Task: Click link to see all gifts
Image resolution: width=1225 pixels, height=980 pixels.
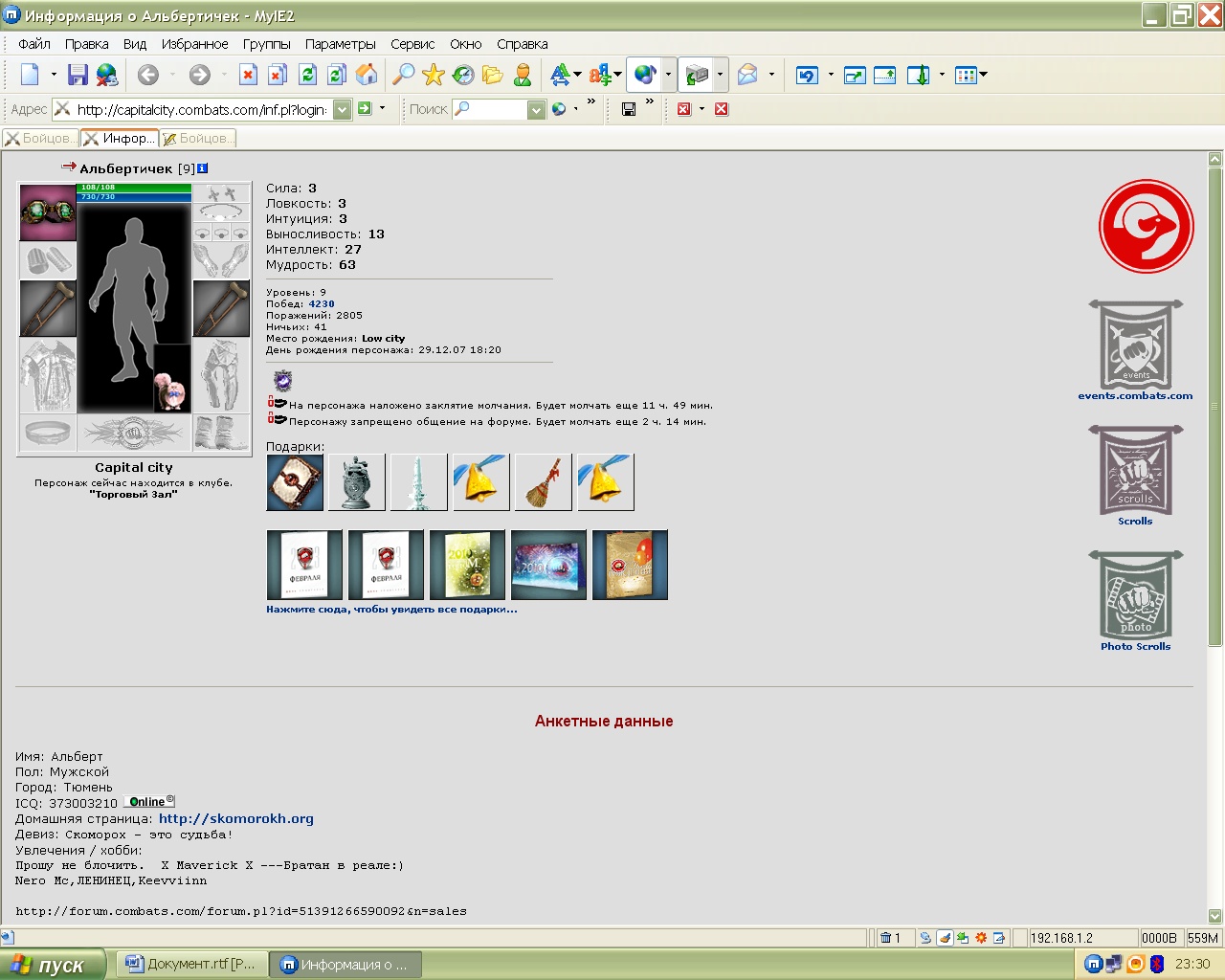Action: (391, 609)
